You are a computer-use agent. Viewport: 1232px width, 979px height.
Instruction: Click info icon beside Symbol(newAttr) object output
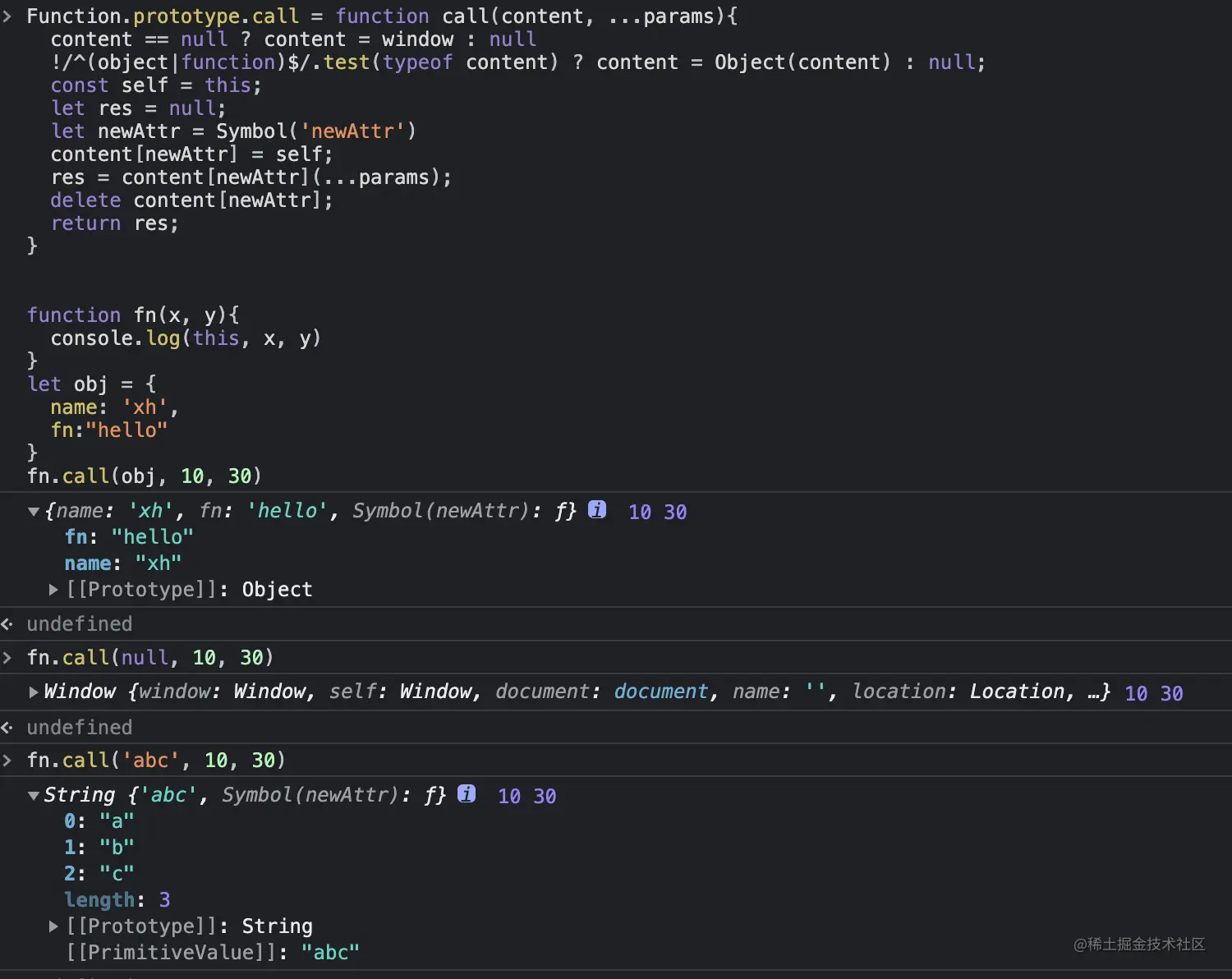[x=597, y=509]
